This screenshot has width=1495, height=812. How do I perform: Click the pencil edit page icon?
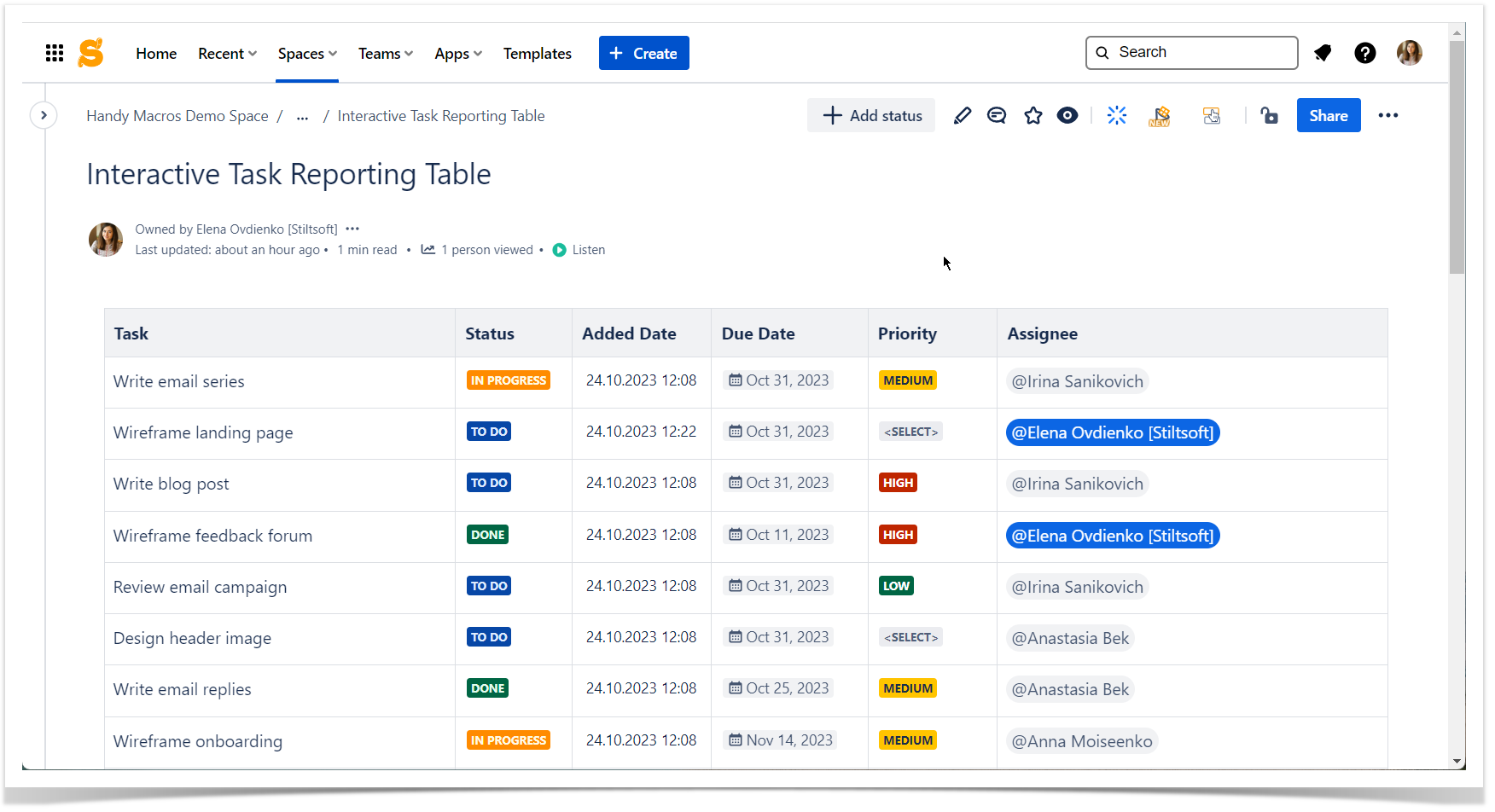coord(962,116)
